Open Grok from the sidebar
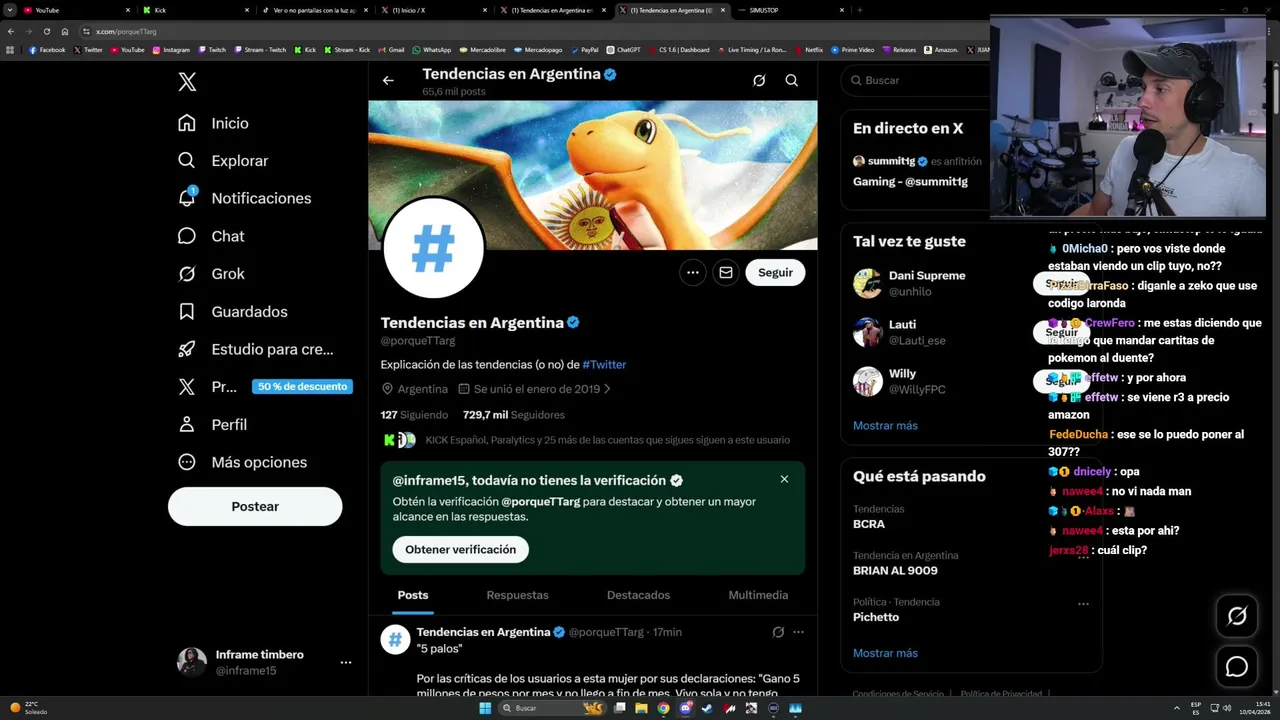The height and width of the screenshot is (720, 1280). [211, 274]
